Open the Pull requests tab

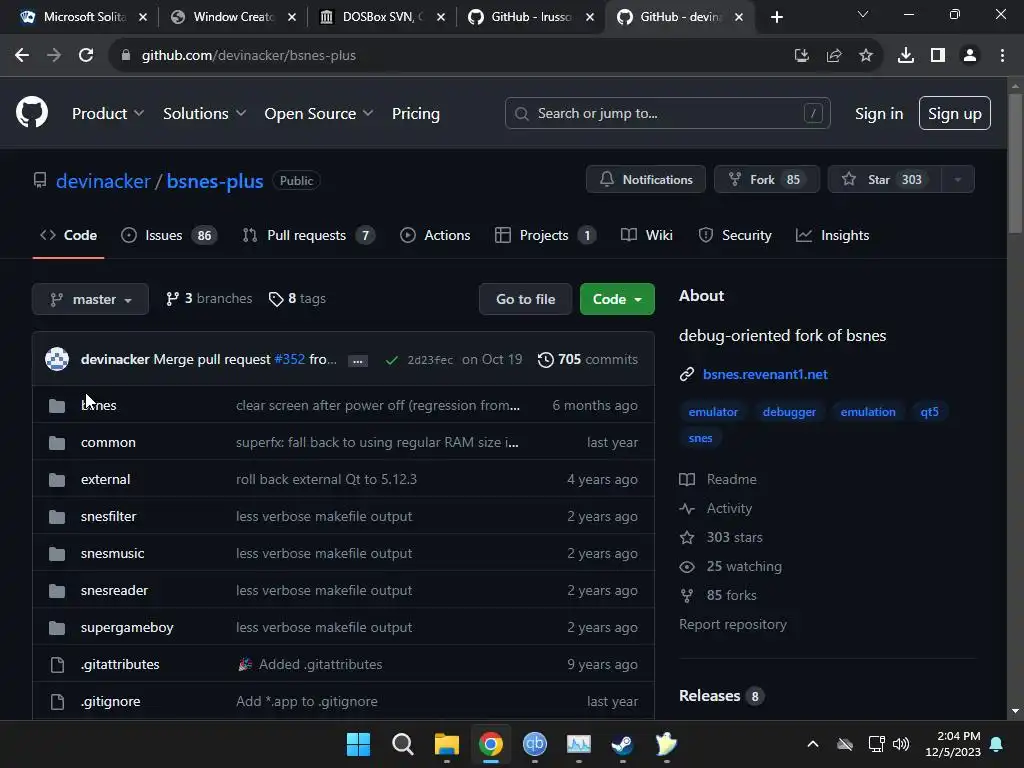308,235
